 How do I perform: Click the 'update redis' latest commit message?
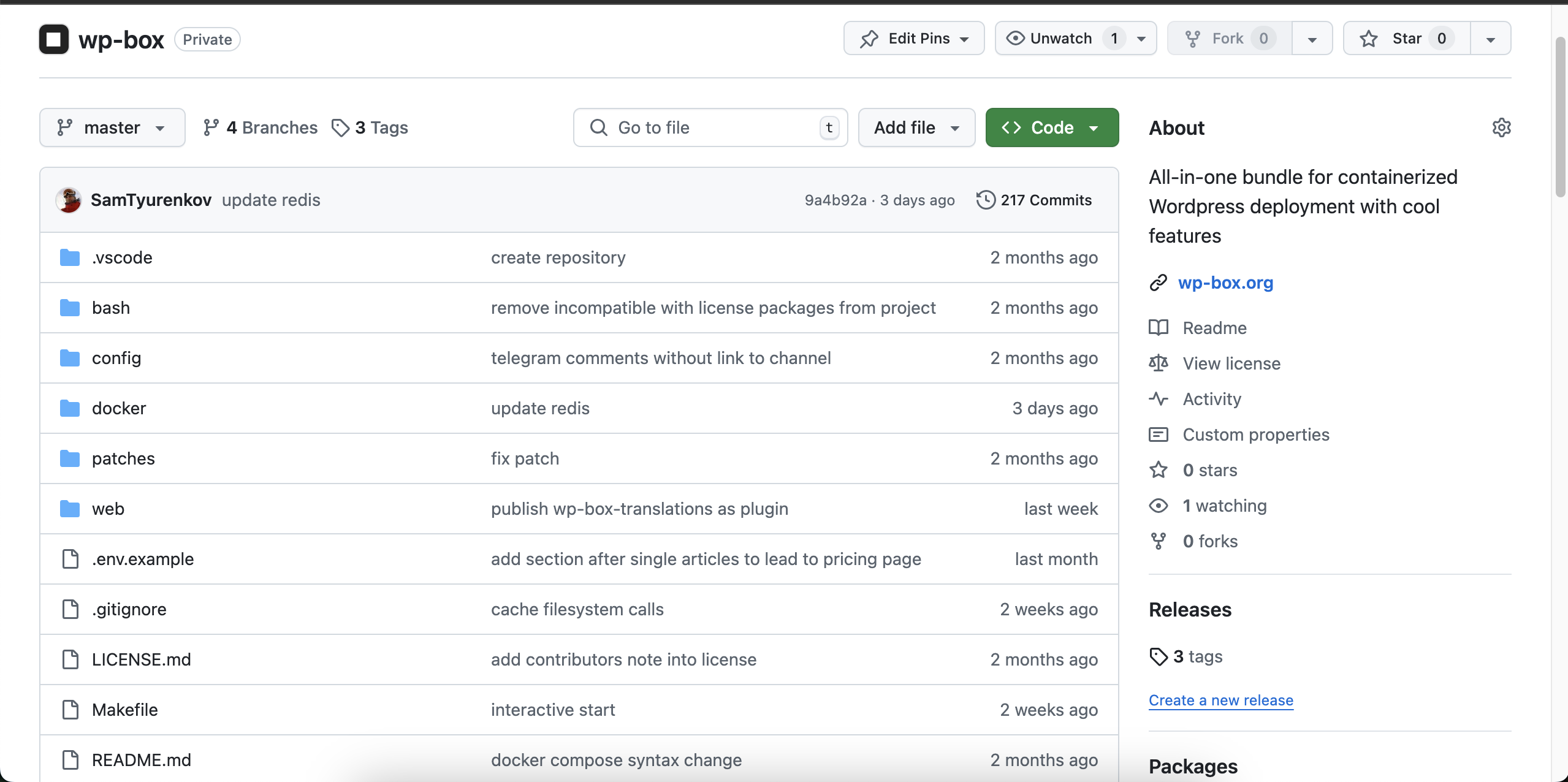point(271,200)
